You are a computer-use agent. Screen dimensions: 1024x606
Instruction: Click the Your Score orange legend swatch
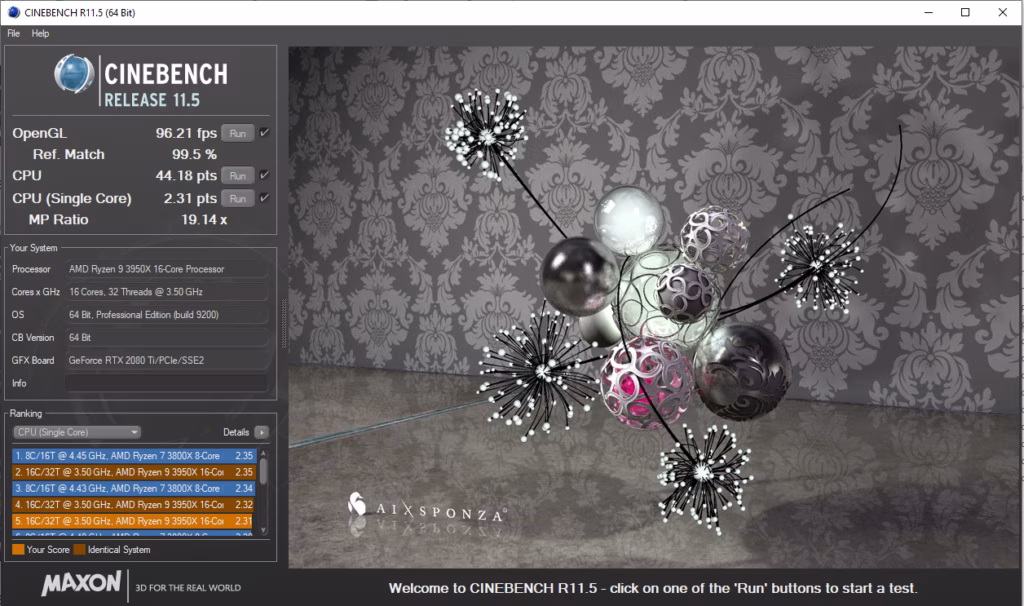pyautogui.click(x=18, y=550)
